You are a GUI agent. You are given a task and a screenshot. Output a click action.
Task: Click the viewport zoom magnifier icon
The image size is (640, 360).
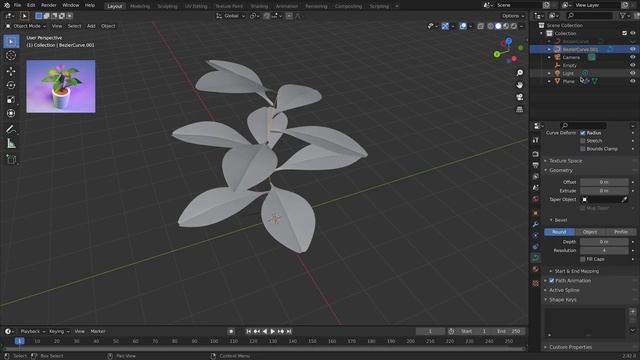[520, 73]
